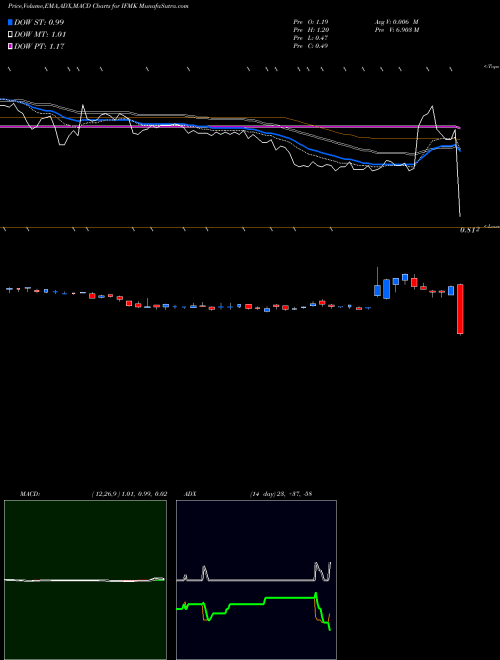This screenshot has width=500, height=660.
Task: Click the blue DOW ST legend swatch
Action: pyautogui.click(x=10, y=22)
